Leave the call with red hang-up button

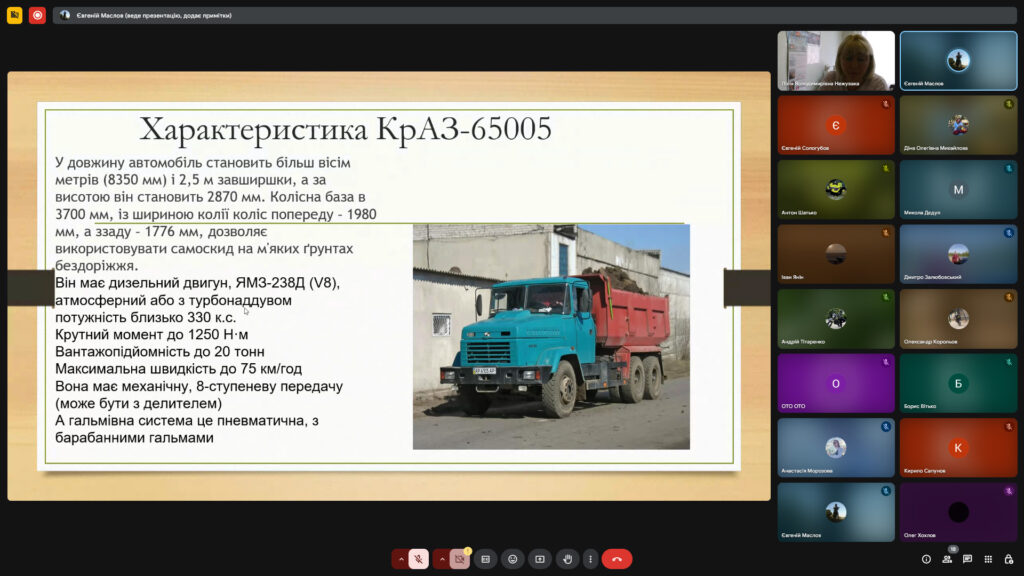point(616,559)
